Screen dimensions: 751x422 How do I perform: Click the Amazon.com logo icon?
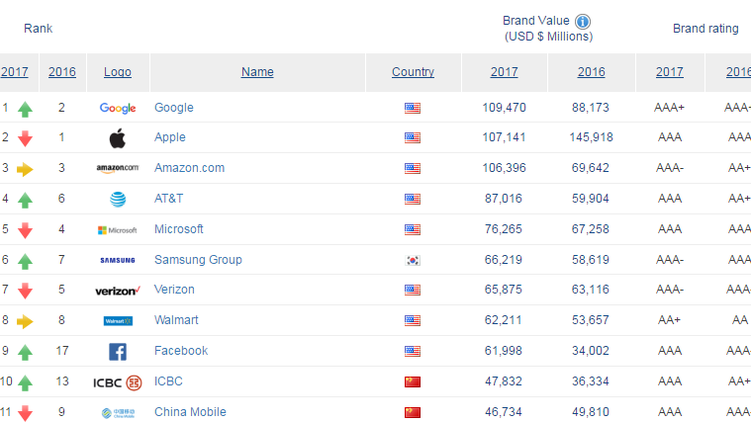118,168
